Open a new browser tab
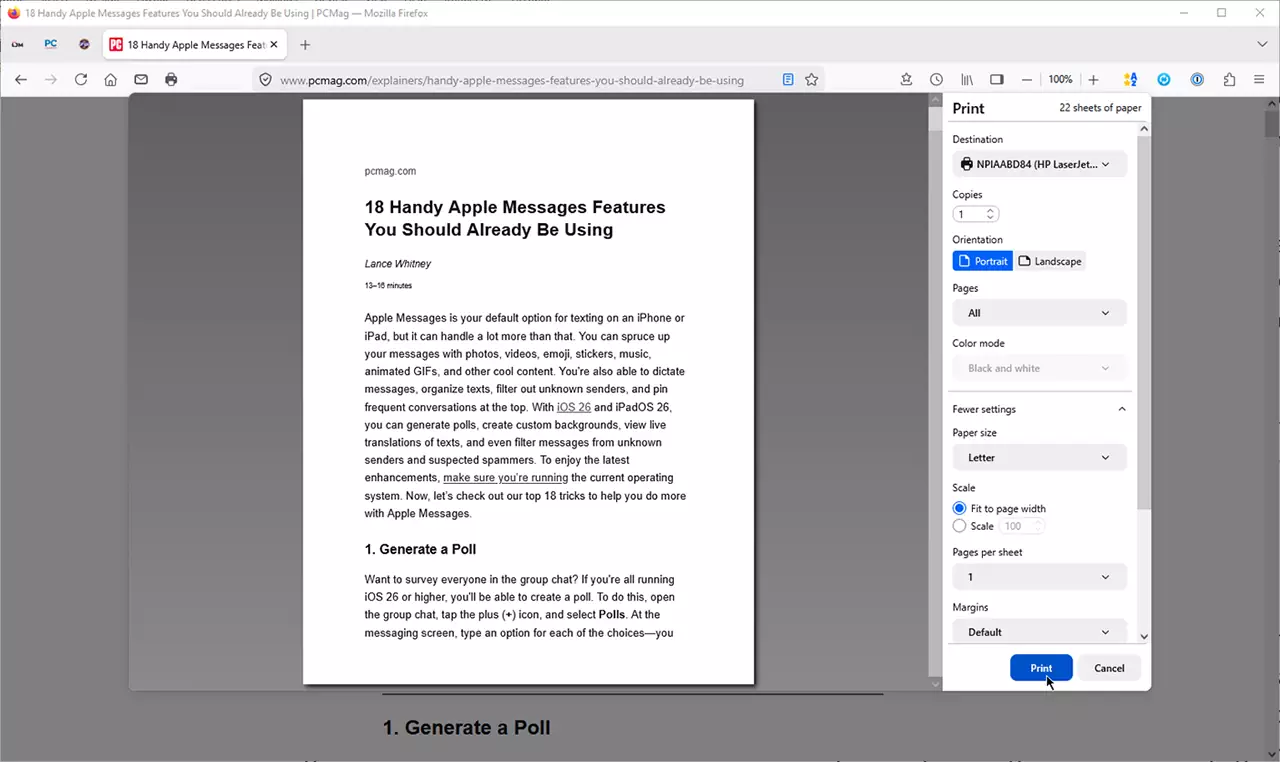The height and width of the screenshot is (762, 1280). (305, 45)
